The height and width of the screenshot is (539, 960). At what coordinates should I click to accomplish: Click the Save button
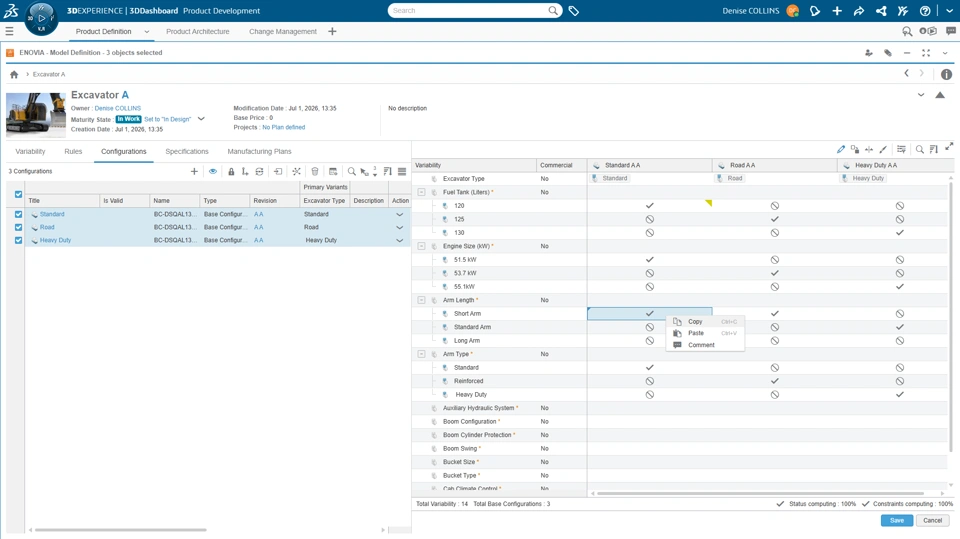click(897, 521)
